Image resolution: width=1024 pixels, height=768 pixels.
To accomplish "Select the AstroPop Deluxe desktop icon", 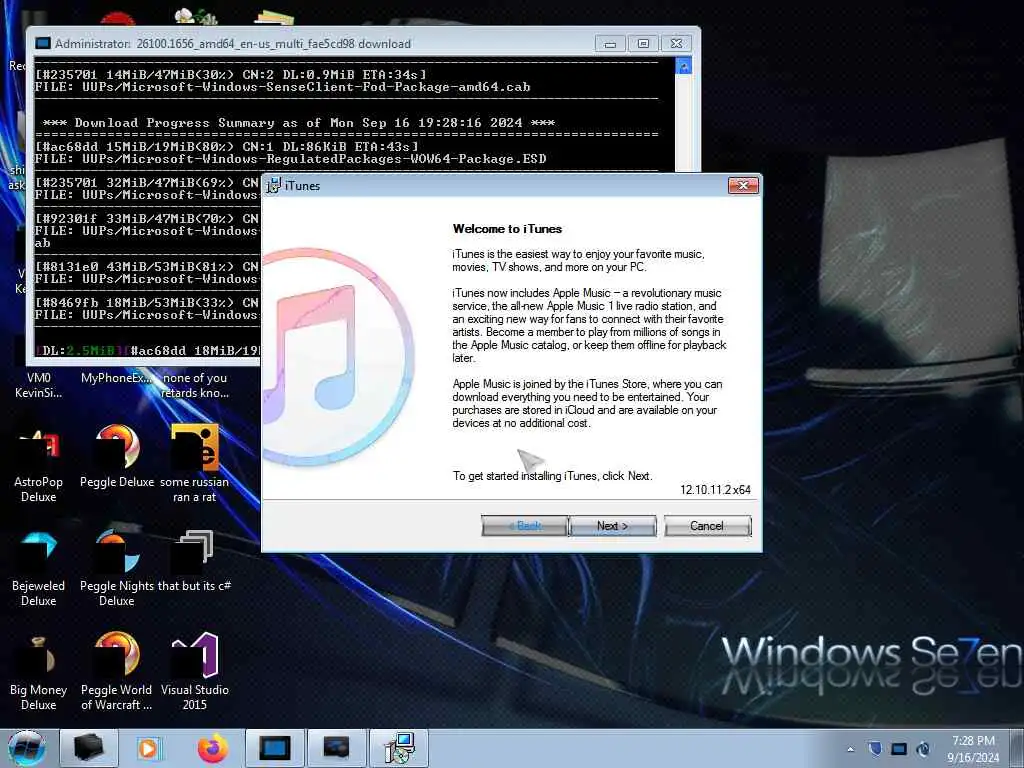I will tap(39, 464).
